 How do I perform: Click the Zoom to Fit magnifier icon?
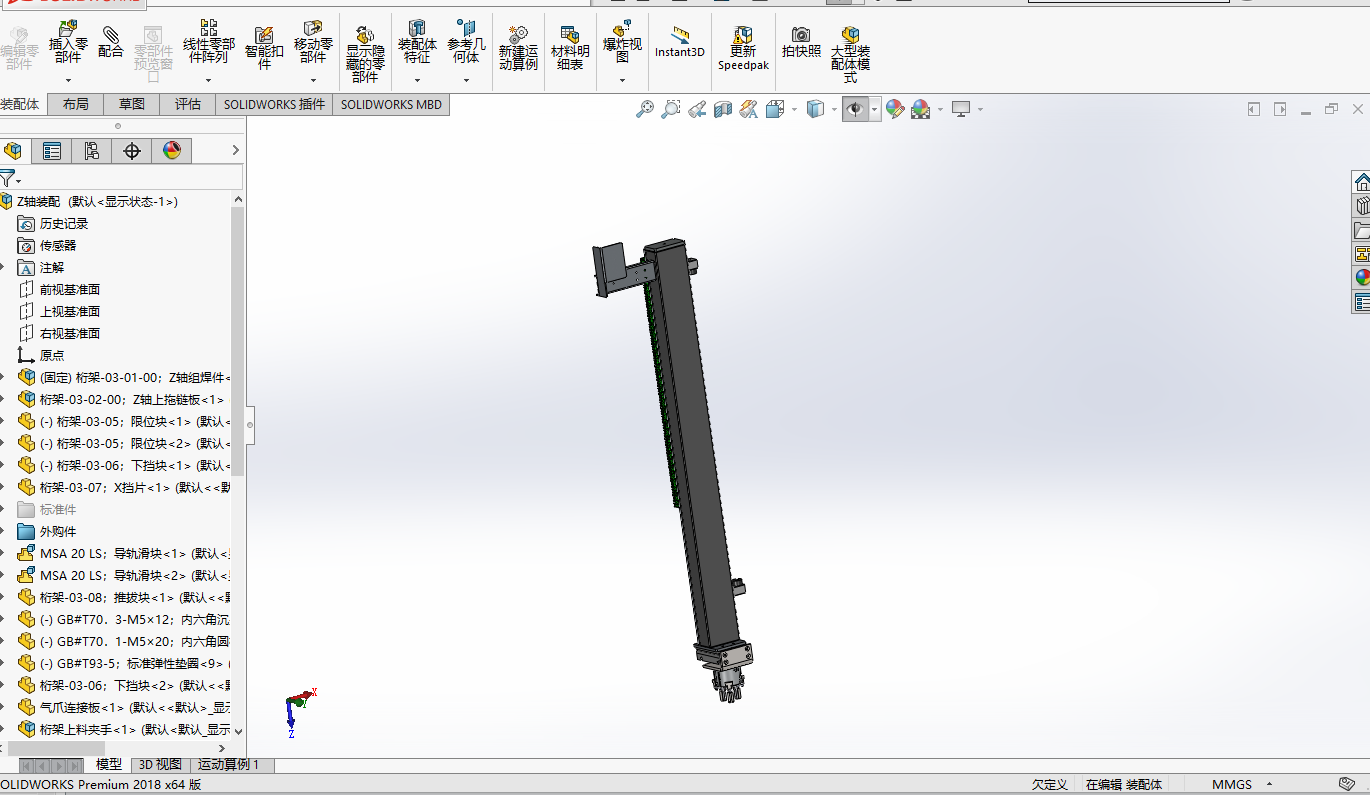click(645, 109)
